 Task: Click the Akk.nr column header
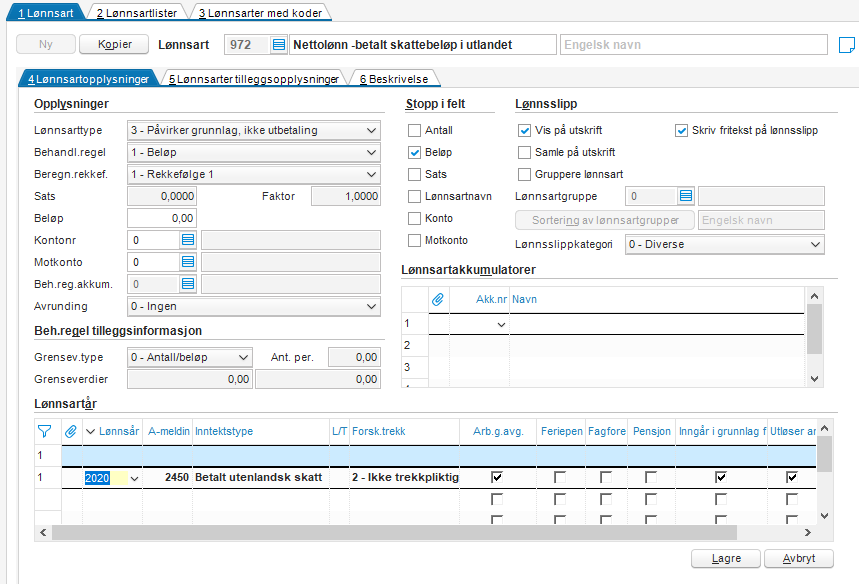(x=479, y=299)
